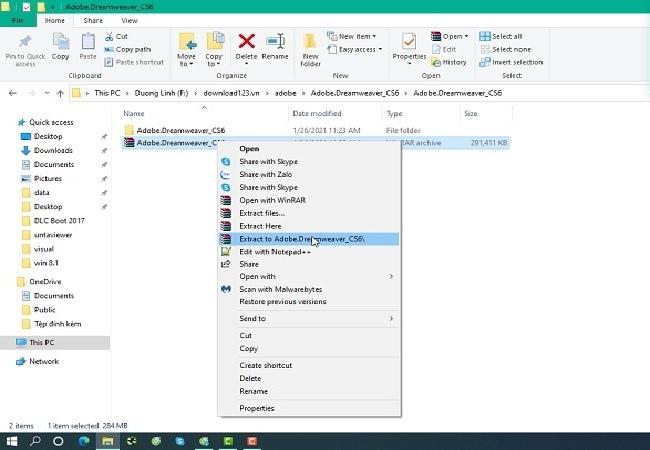650x450 pixels.
Task: Click the red Delete icon in ribbon
Action: [246, 41]
